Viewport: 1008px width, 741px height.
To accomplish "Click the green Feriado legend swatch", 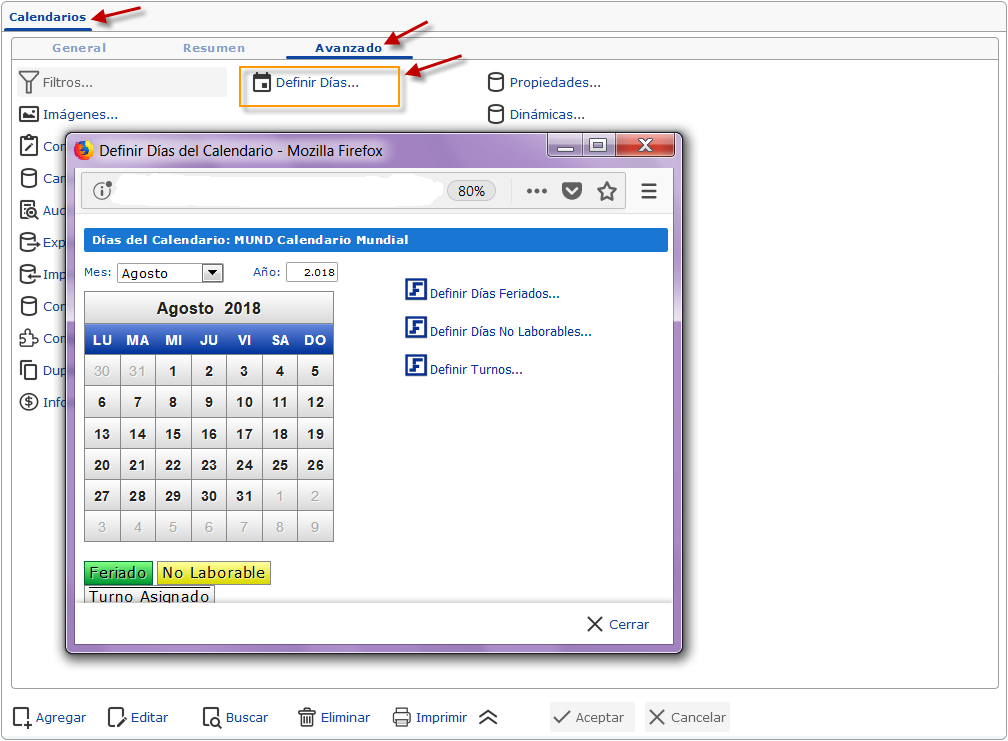I will 118,573.
